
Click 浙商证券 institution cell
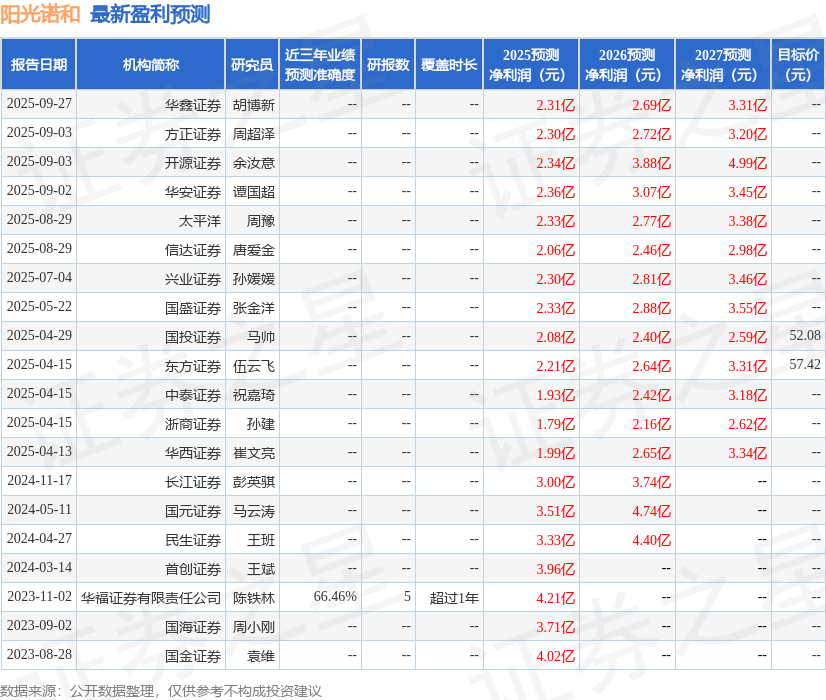click(193, 424)
